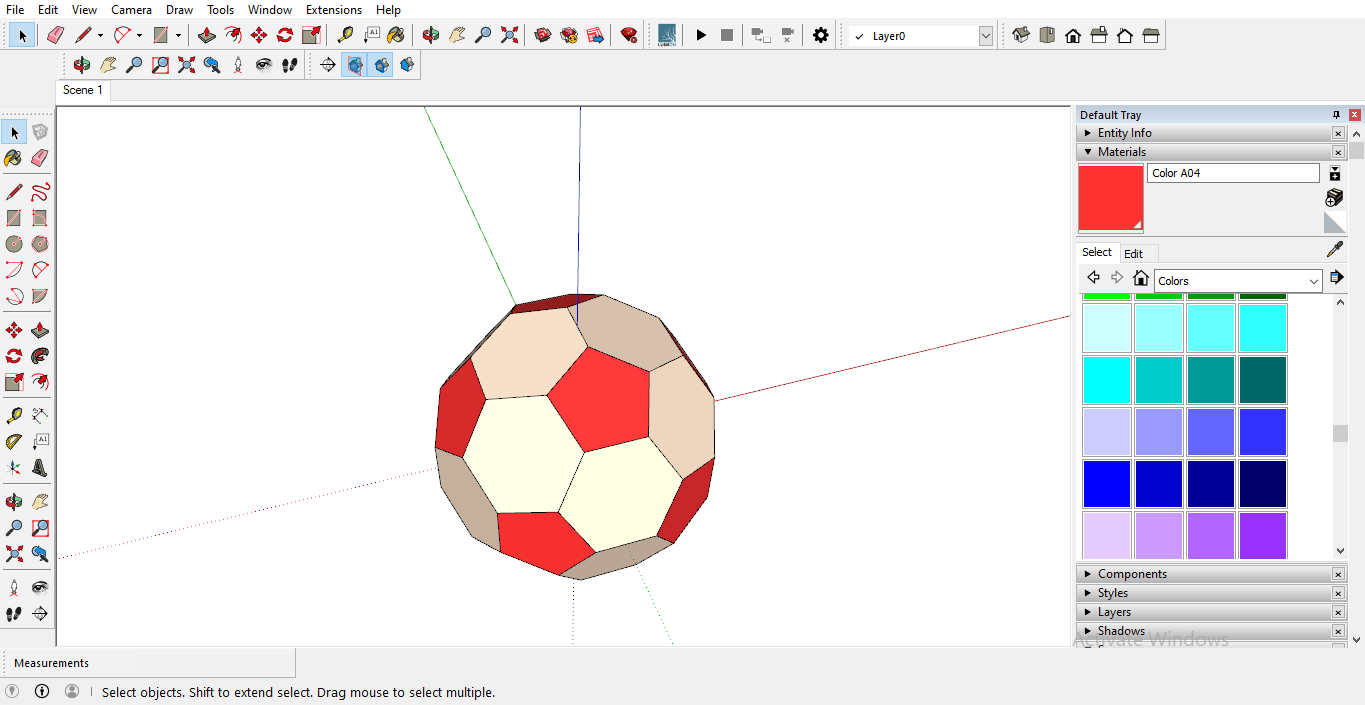Select the Eraser tool in top toolbar
1365x705 pixels.
[55, 35]
